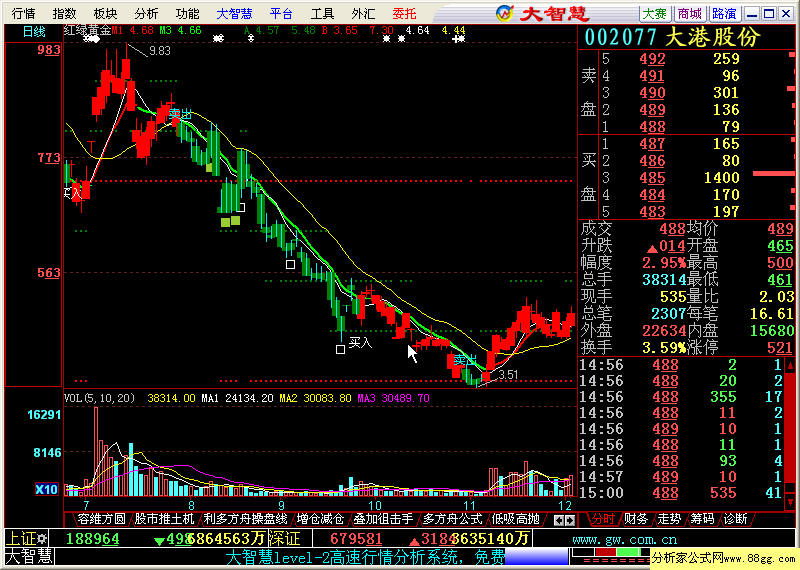Click the 上证 index label in status bar
This screenshot has height=570, width=800.
click(21, 539)
